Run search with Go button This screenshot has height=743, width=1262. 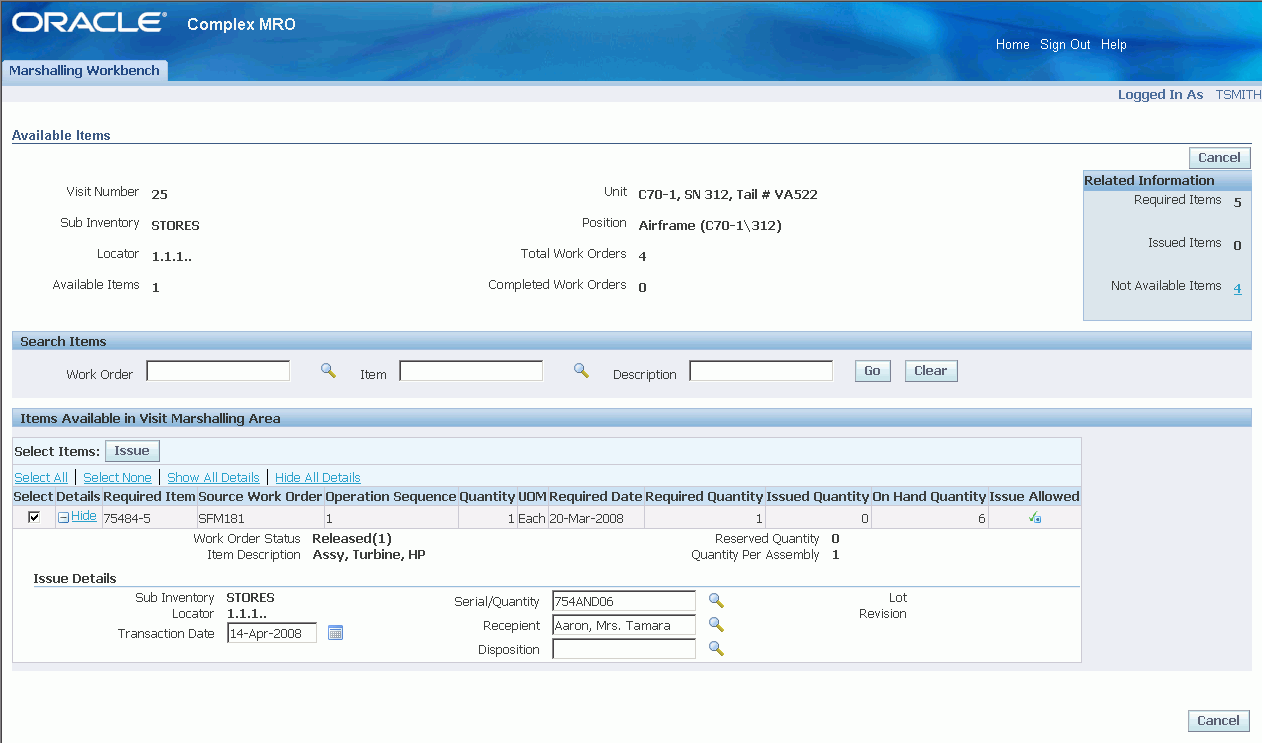pyautogui.click(x=872, y=371)
